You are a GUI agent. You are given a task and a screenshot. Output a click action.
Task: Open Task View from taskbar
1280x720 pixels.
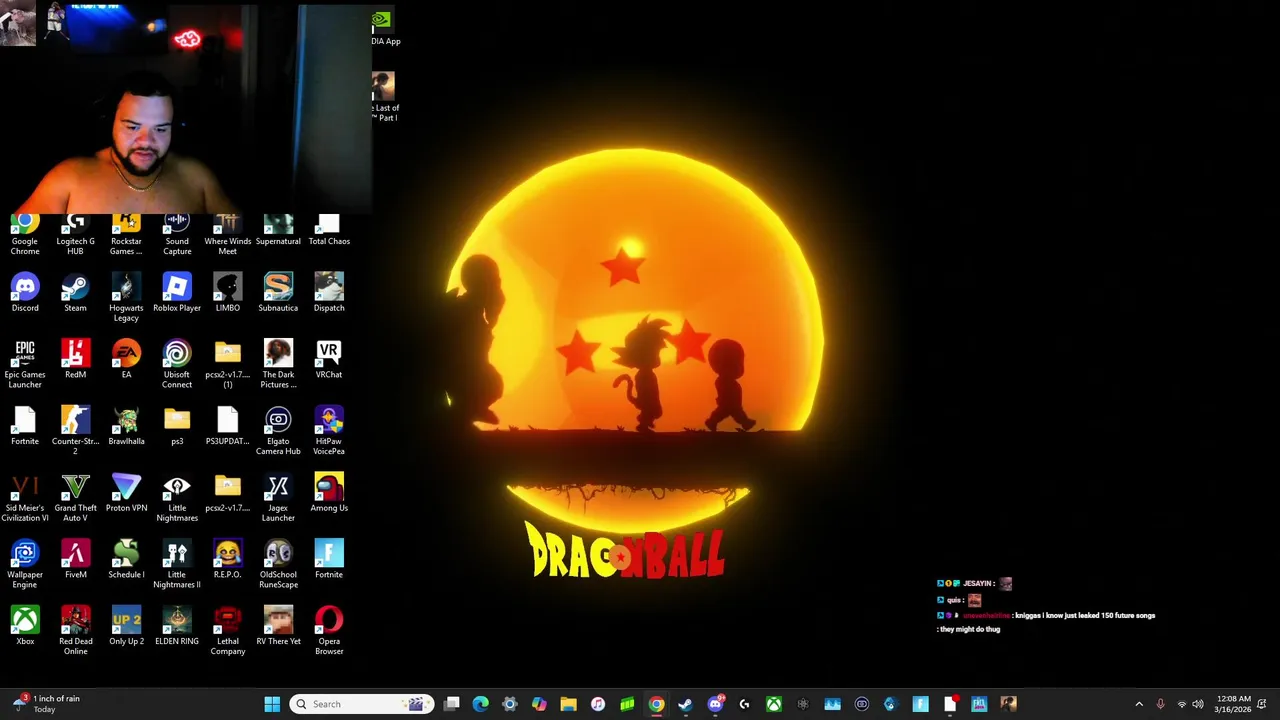coord(452,704)
